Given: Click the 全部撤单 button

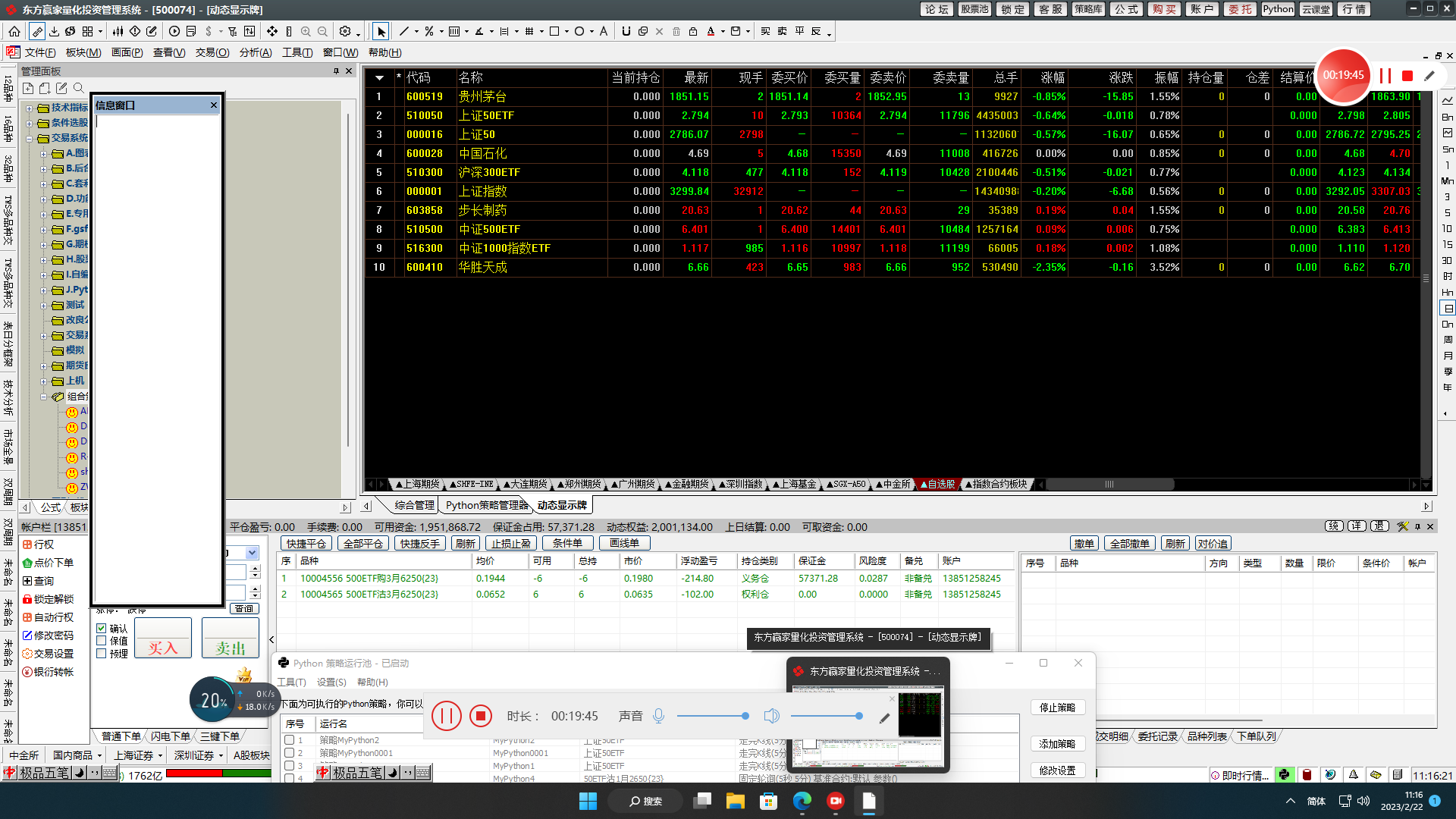Looking at the screenshot, I should click(x=1130, y=543).
